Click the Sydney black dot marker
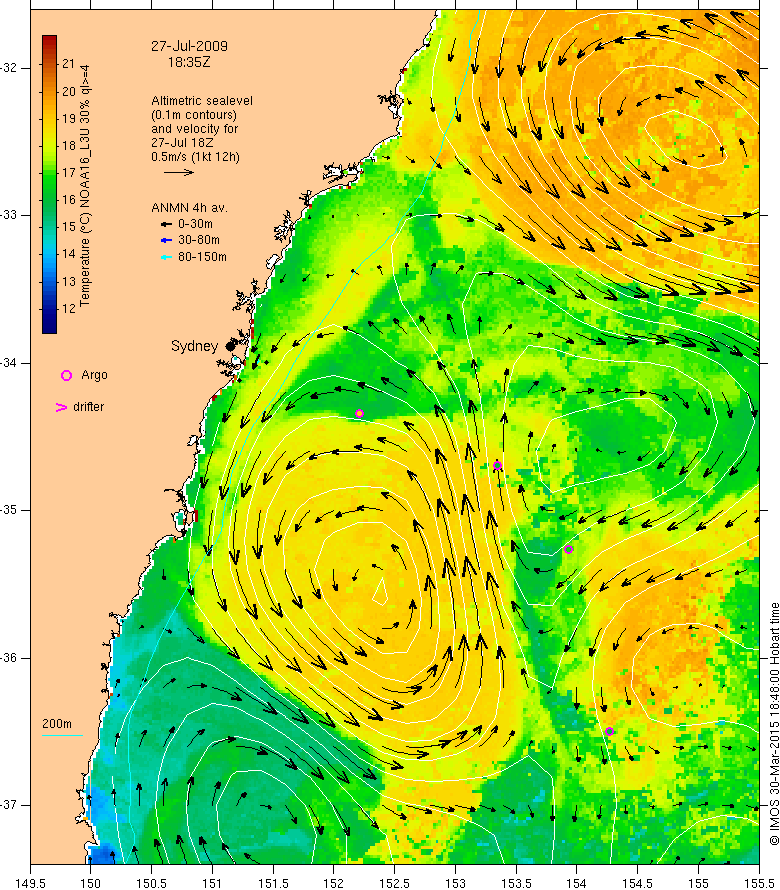780x890 pixels. 230,346
